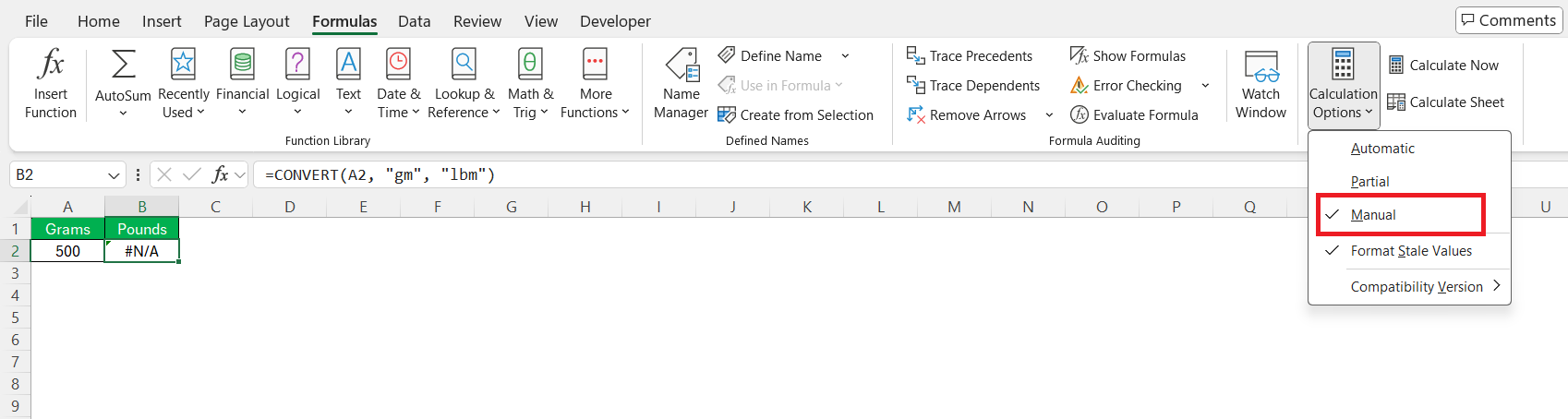1568x419 pixels.
Task: Expand the formula bar function dropdown
Action: [240, 174]
